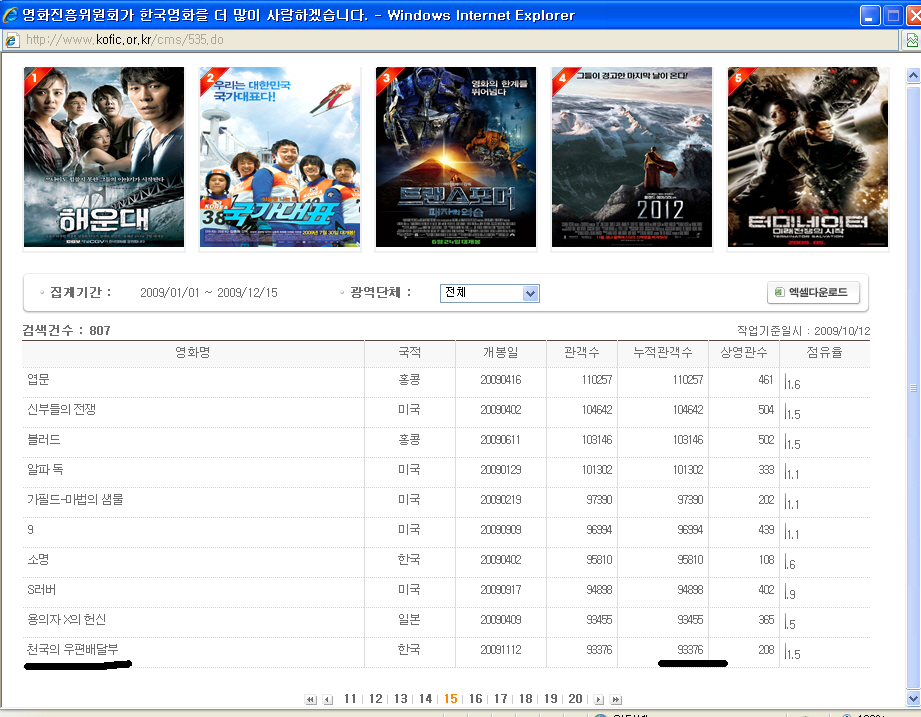Select movie title 엽문
Image resolution: width=921 pixels, height=717 pixels.
coord(38,379)
